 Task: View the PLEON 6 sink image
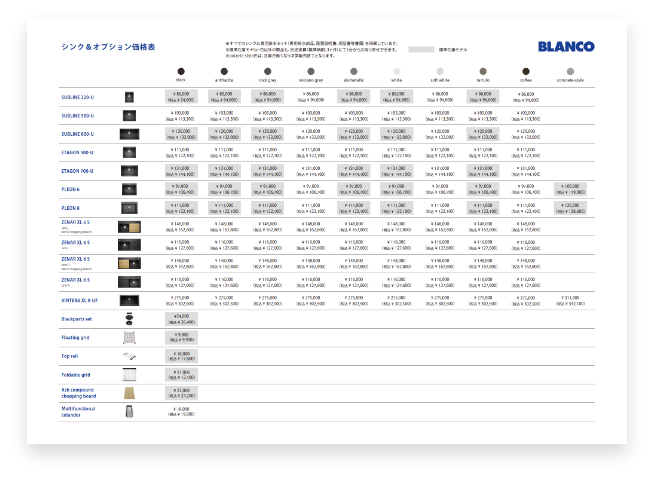pyautogui.click(x=129, y=189)
